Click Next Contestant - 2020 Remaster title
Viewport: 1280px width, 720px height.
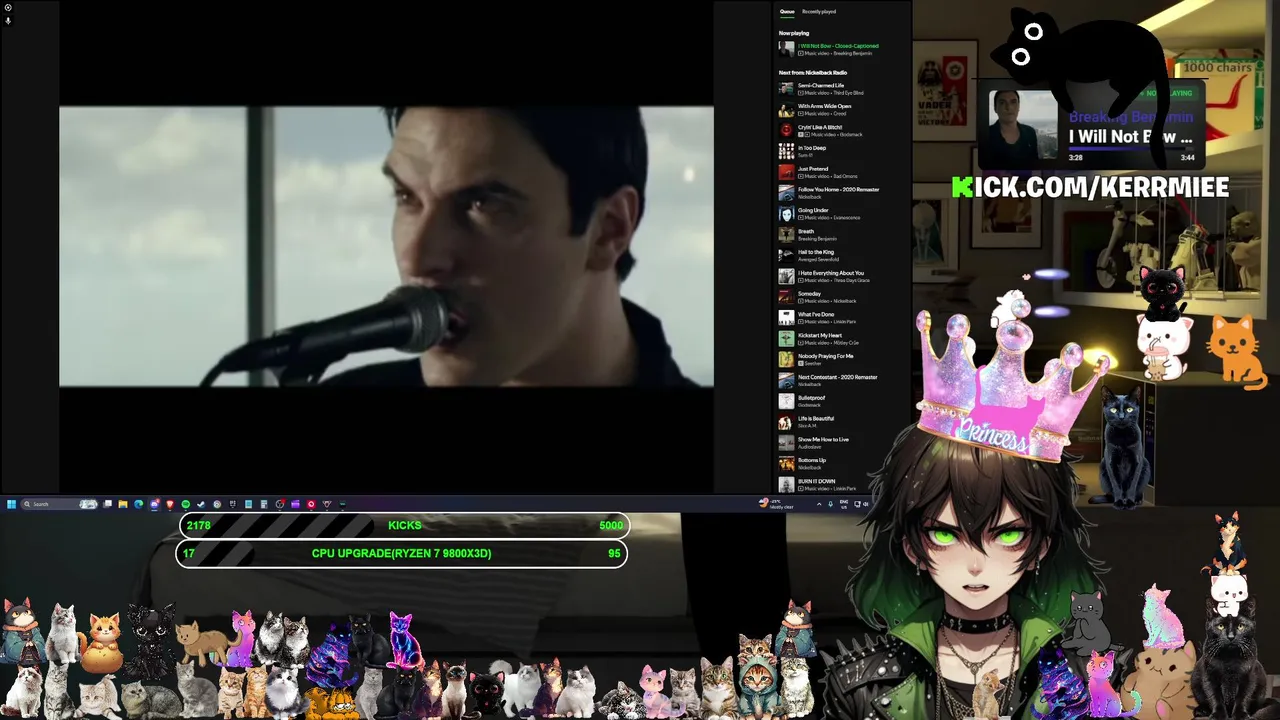point(838,377)
